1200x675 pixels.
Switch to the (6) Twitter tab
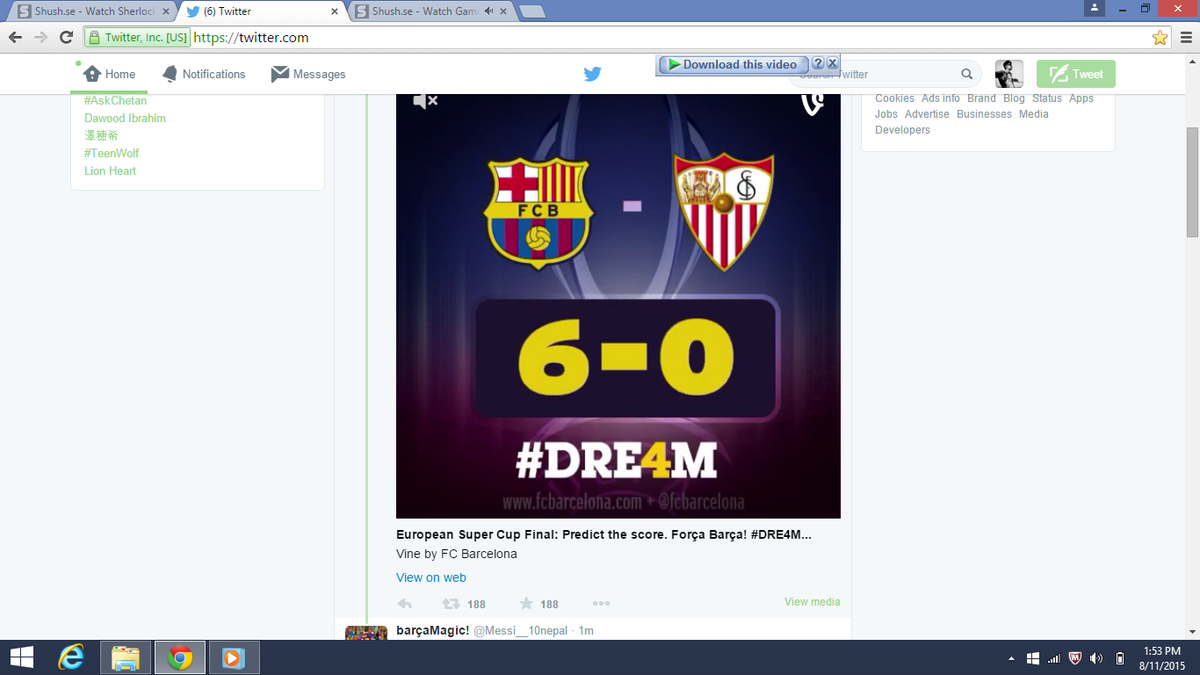point(262,11)
